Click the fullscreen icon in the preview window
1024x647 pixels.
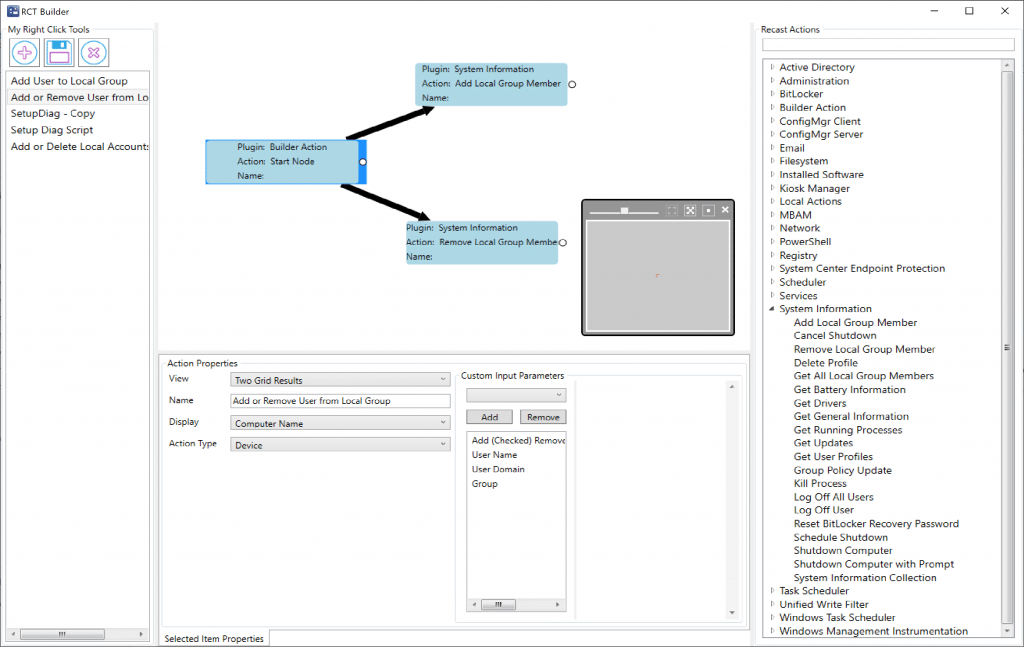pos(672,210)
